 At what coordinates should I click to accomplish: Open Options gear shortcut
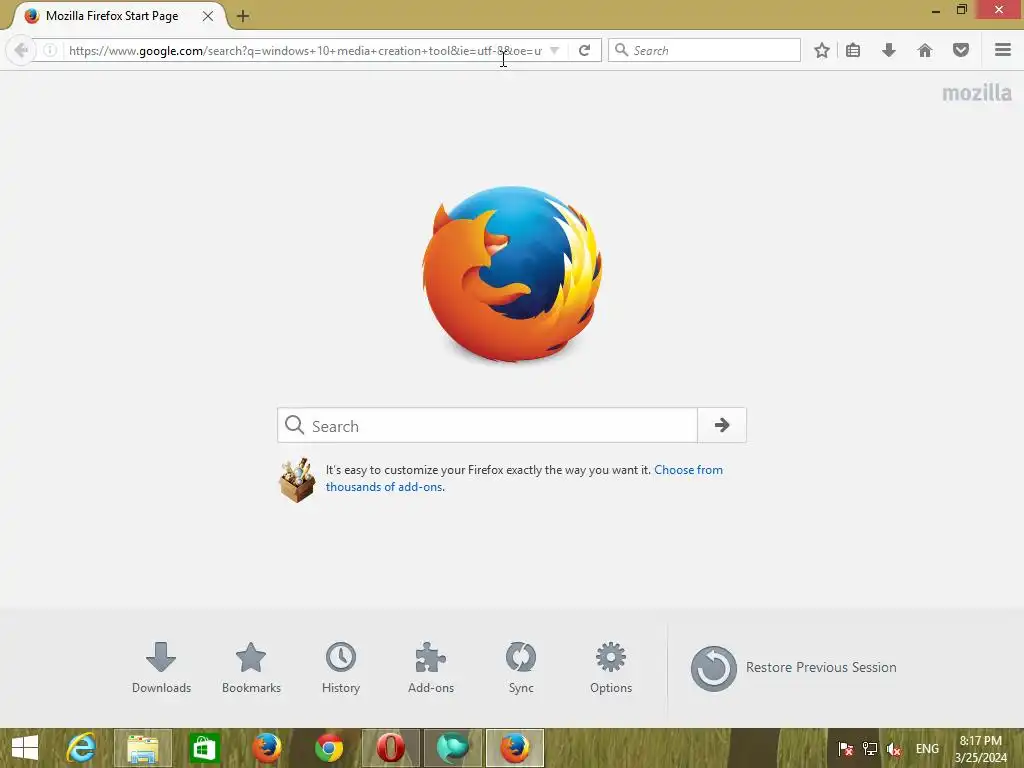pyautogui.click(x=611, y=667)
